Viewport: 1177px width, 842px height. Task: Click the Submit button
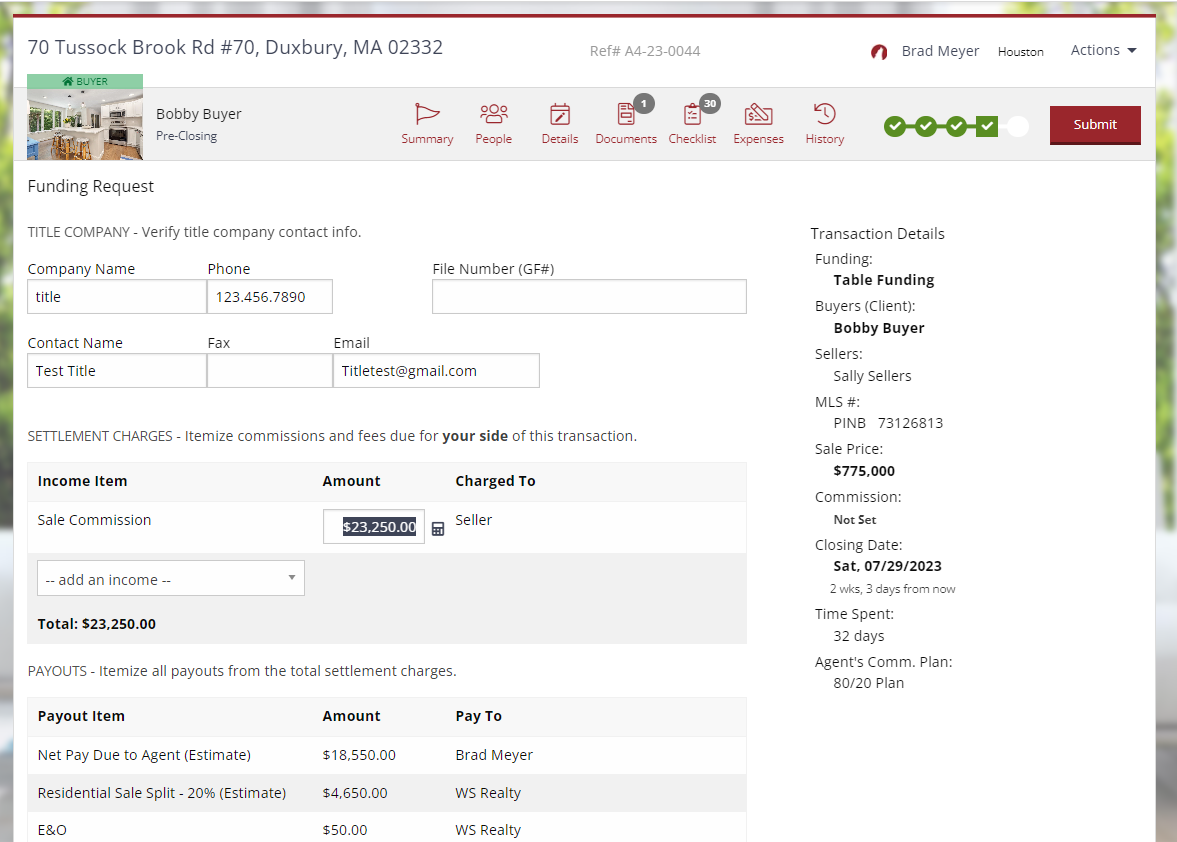click(1095, 125)
